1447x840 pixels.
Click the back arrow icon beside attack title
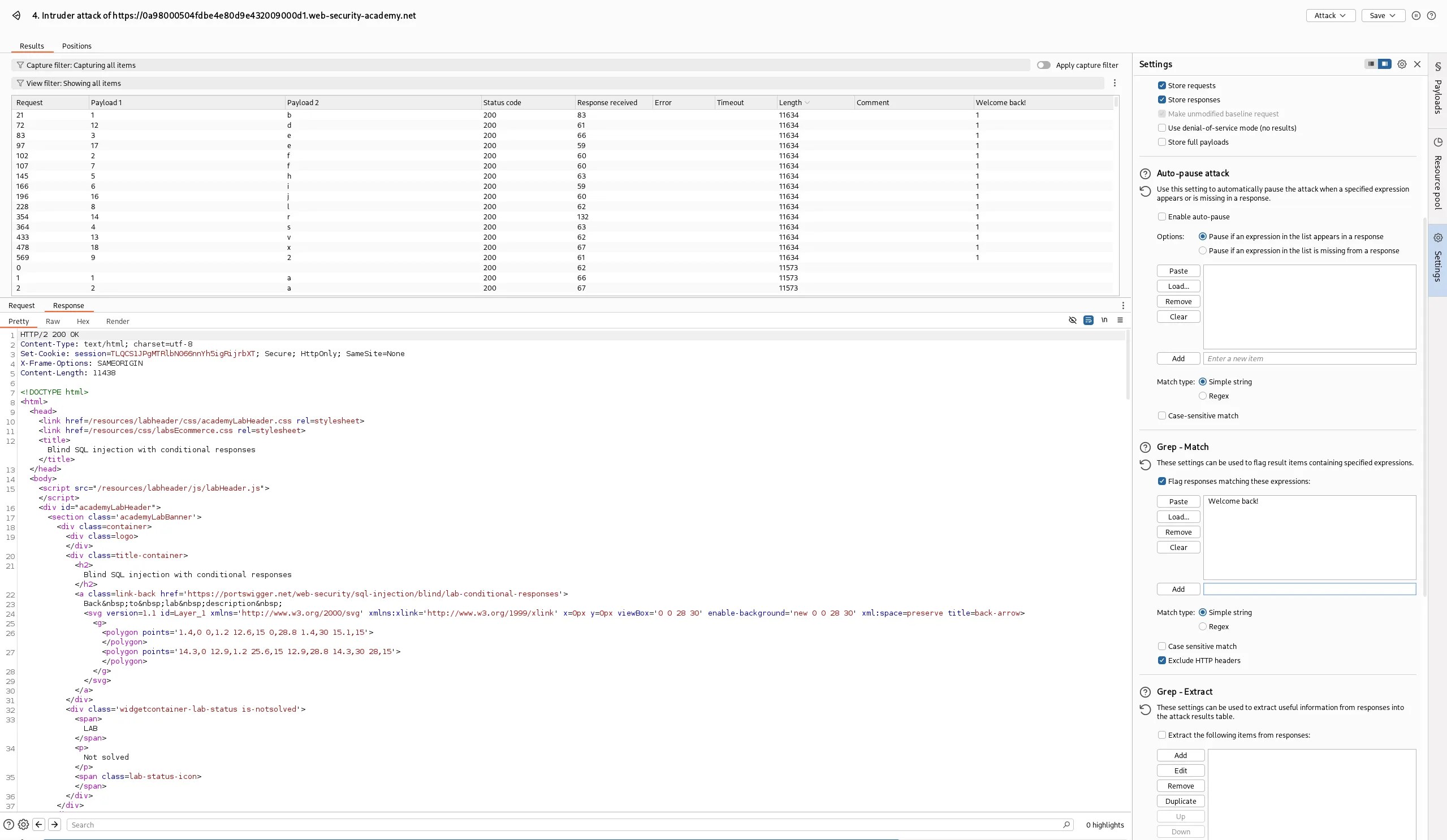(16, 15)
